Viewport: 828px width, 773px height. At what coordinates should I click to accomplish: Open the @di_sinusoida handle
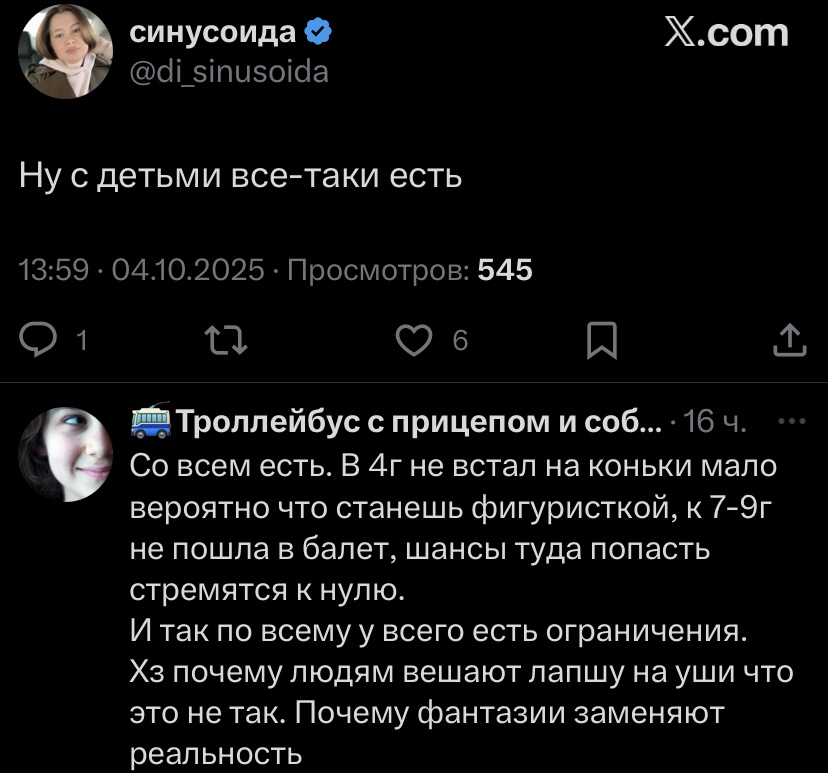pyautogui.click(x=229, y=72)
